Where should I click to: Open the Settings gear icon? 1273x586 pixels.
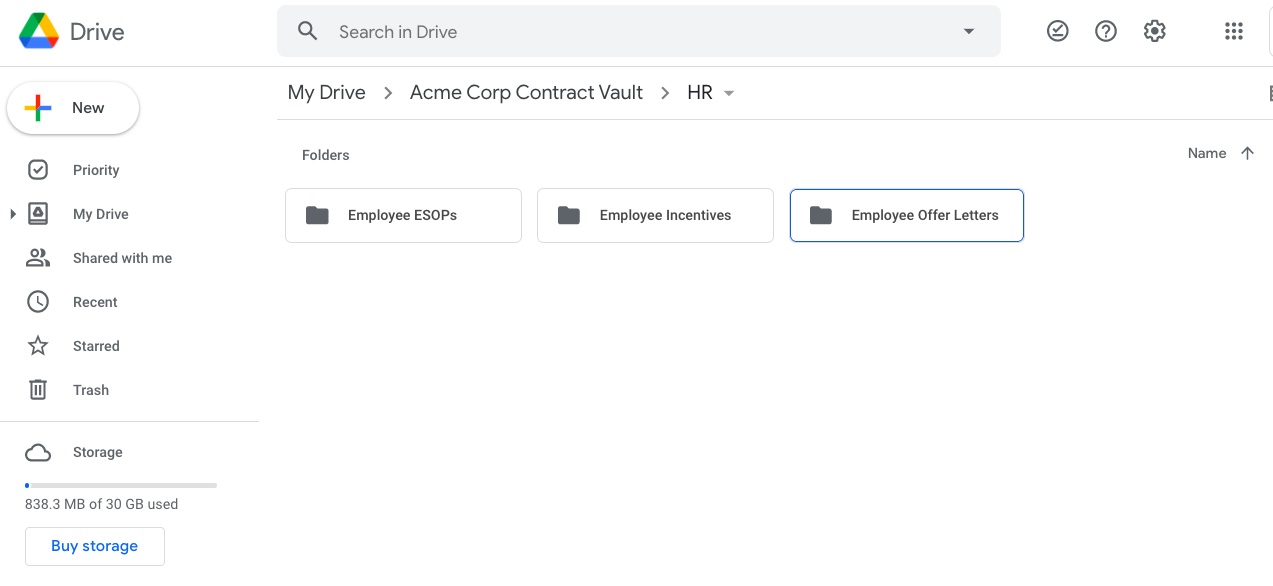coord(1155,31)
